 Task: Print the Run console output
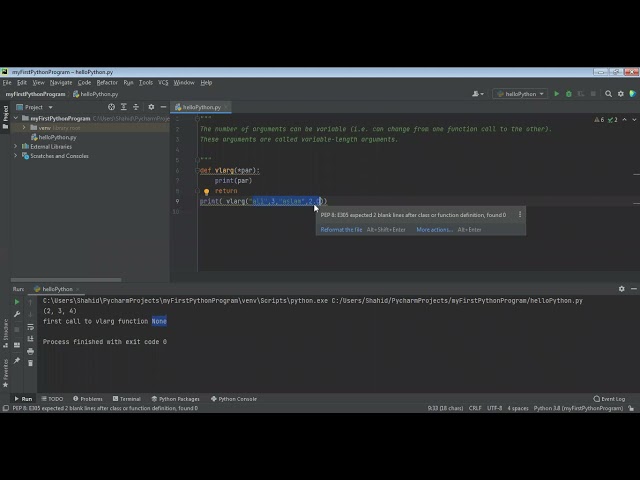[x=31, y=351]
